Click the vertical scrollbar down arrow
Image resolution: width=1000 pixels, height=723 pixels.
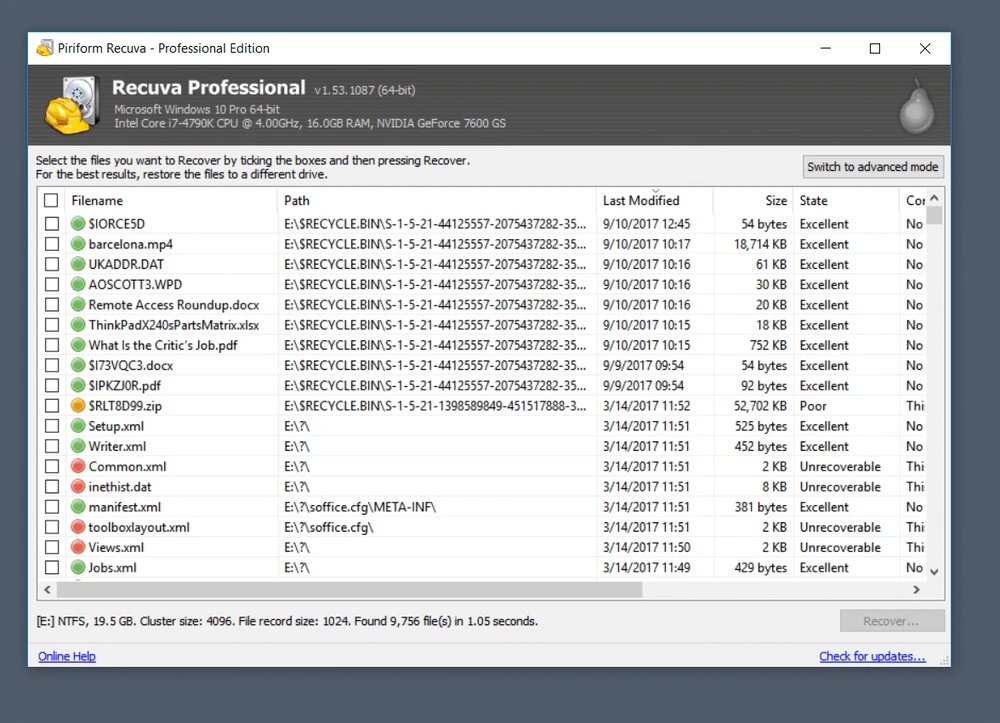pos(935,571)
